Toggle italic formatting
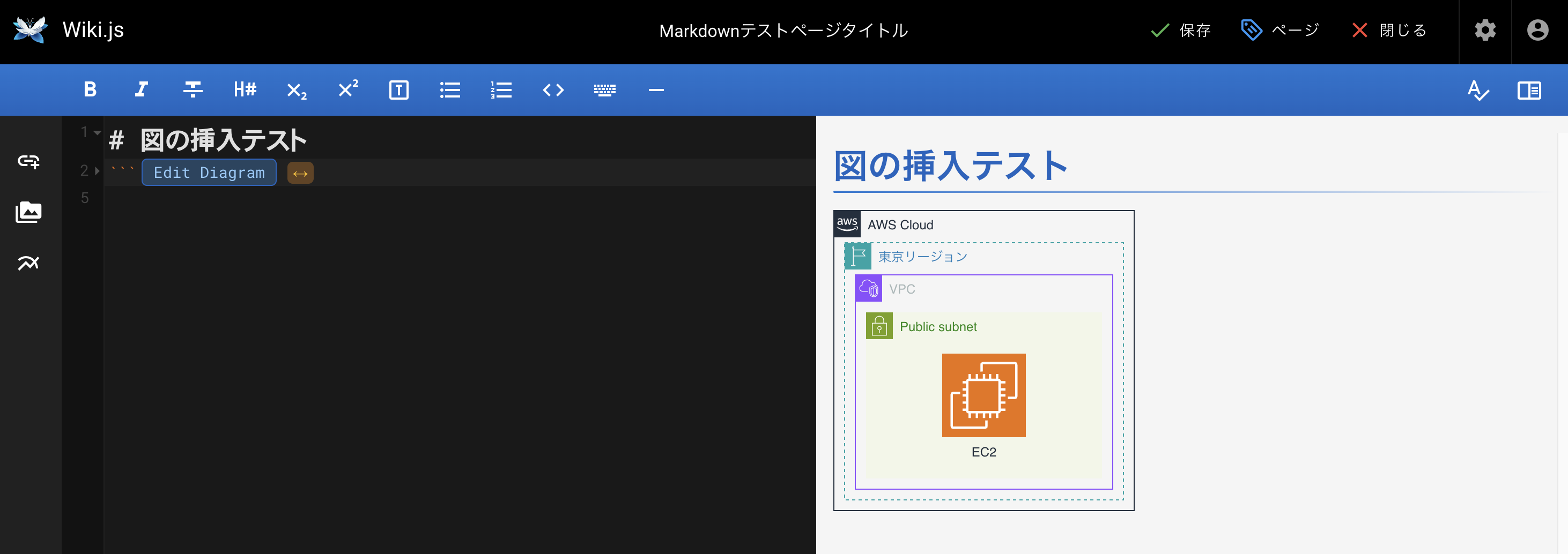This screenshot has width=1568, height=554. 140,90
